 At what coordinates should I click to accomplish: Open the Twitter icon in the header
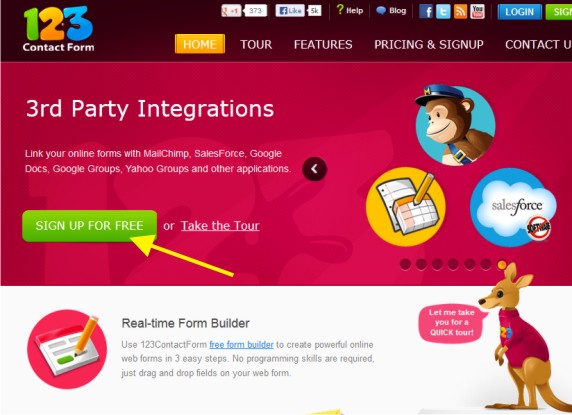pyautogui.click(x=443, y=11)
